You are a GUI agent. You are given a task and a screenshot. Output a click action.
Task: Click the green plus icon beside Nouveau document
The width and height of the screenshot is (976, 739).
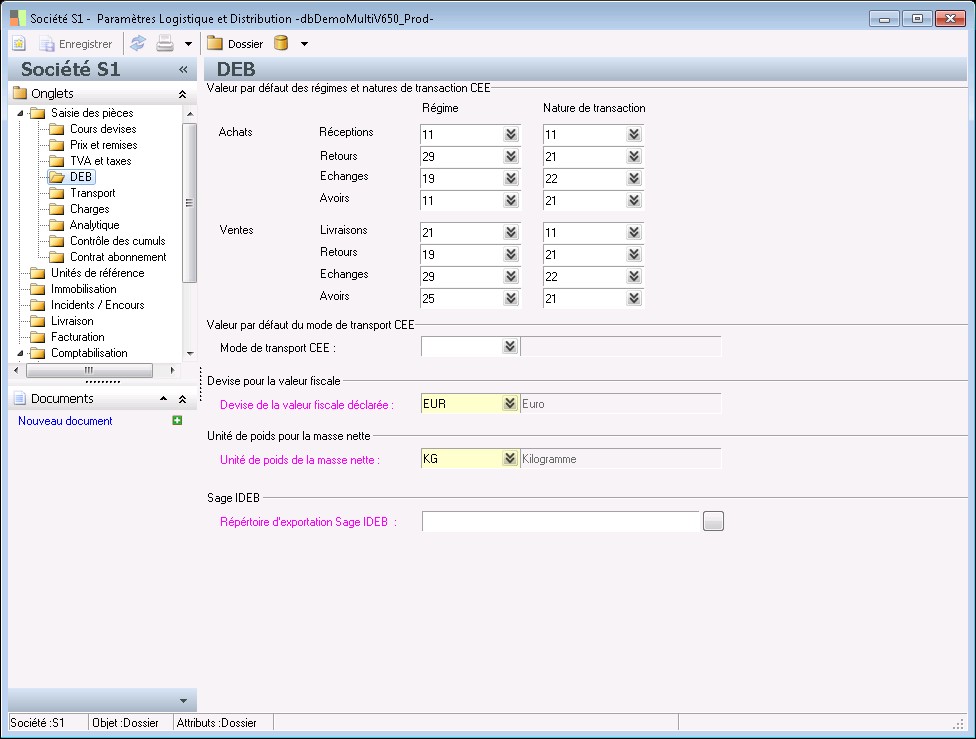click(177, 421)
